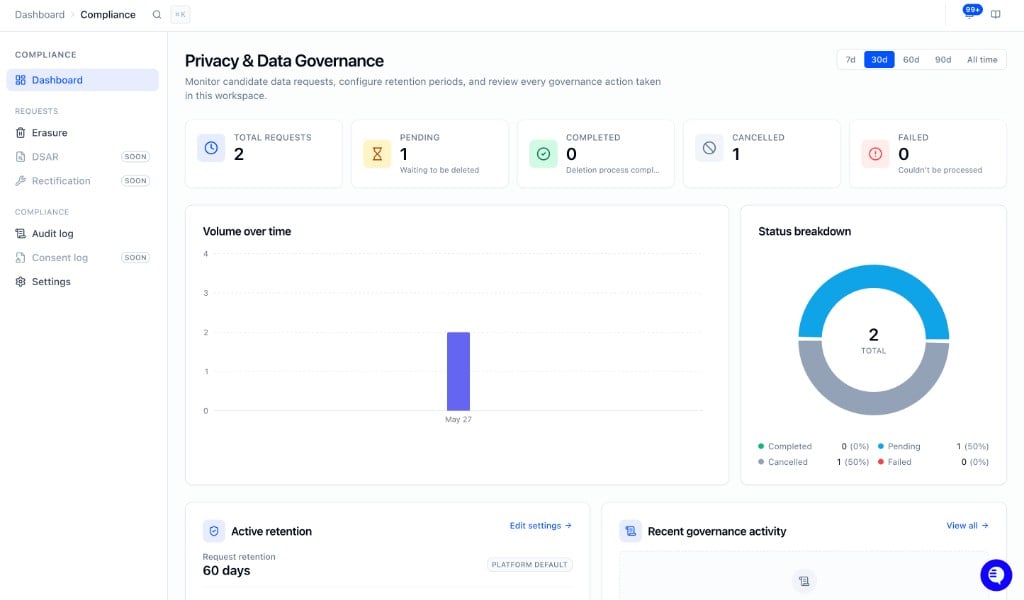Screen dimensions: 1024x600
Task: Select the 30d time range
Action: point(879,59)
